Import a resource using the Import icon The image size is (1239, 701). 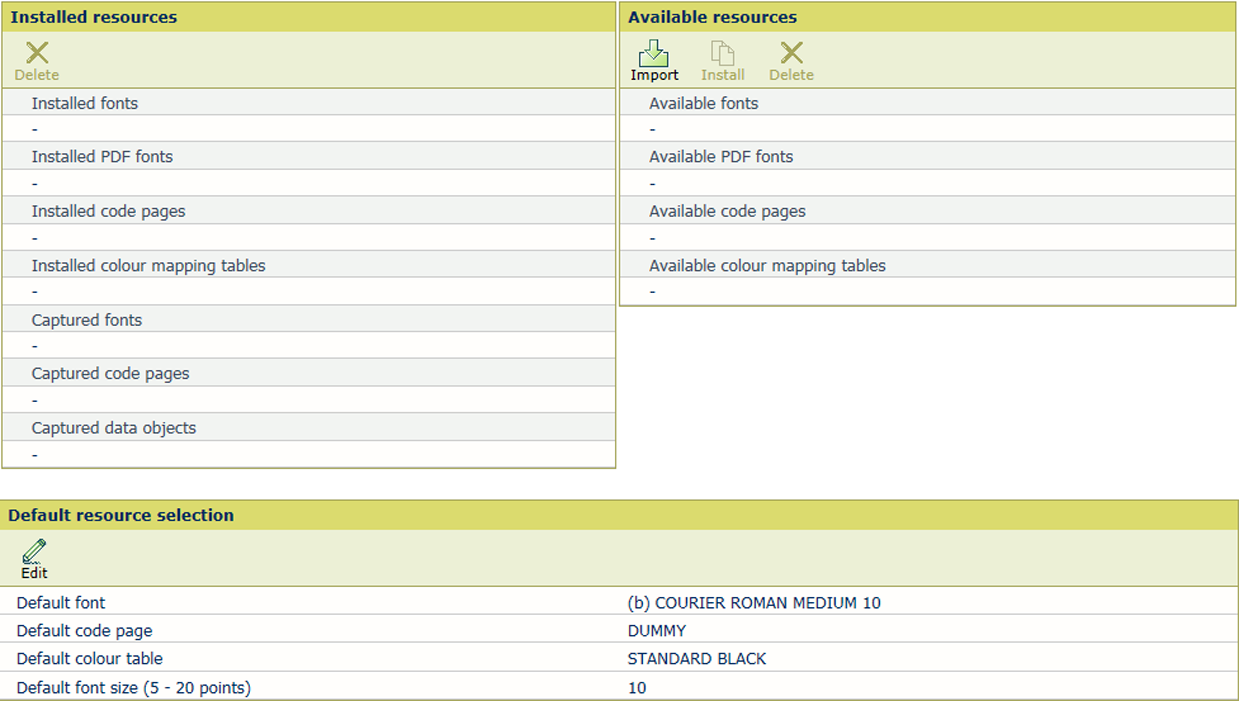point(654,61)
